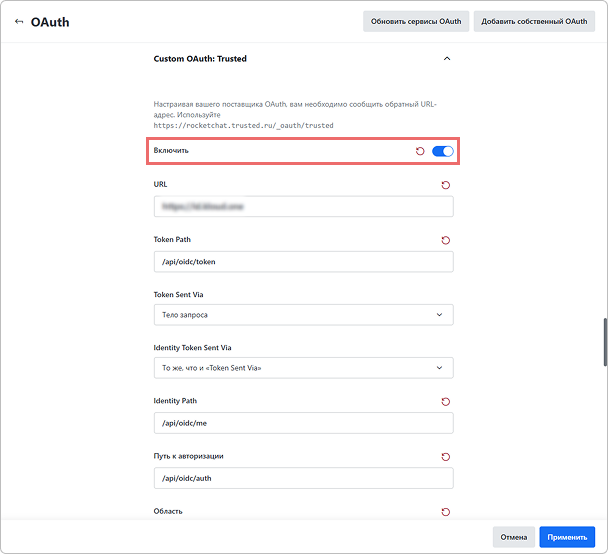Viewport: 608px width, 554px height.
Task: Click Добавить собственный OAuth button
Action: click(534, 21)
